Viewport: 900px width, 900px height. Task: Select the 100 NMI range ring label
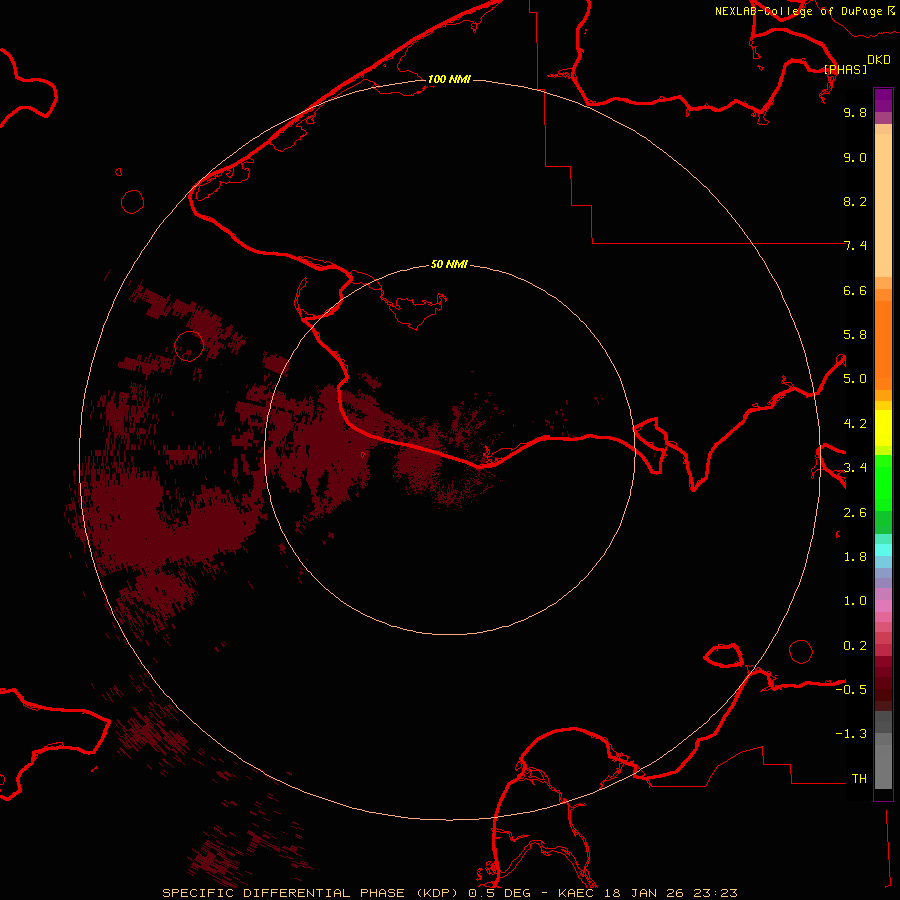pos(449,79)
